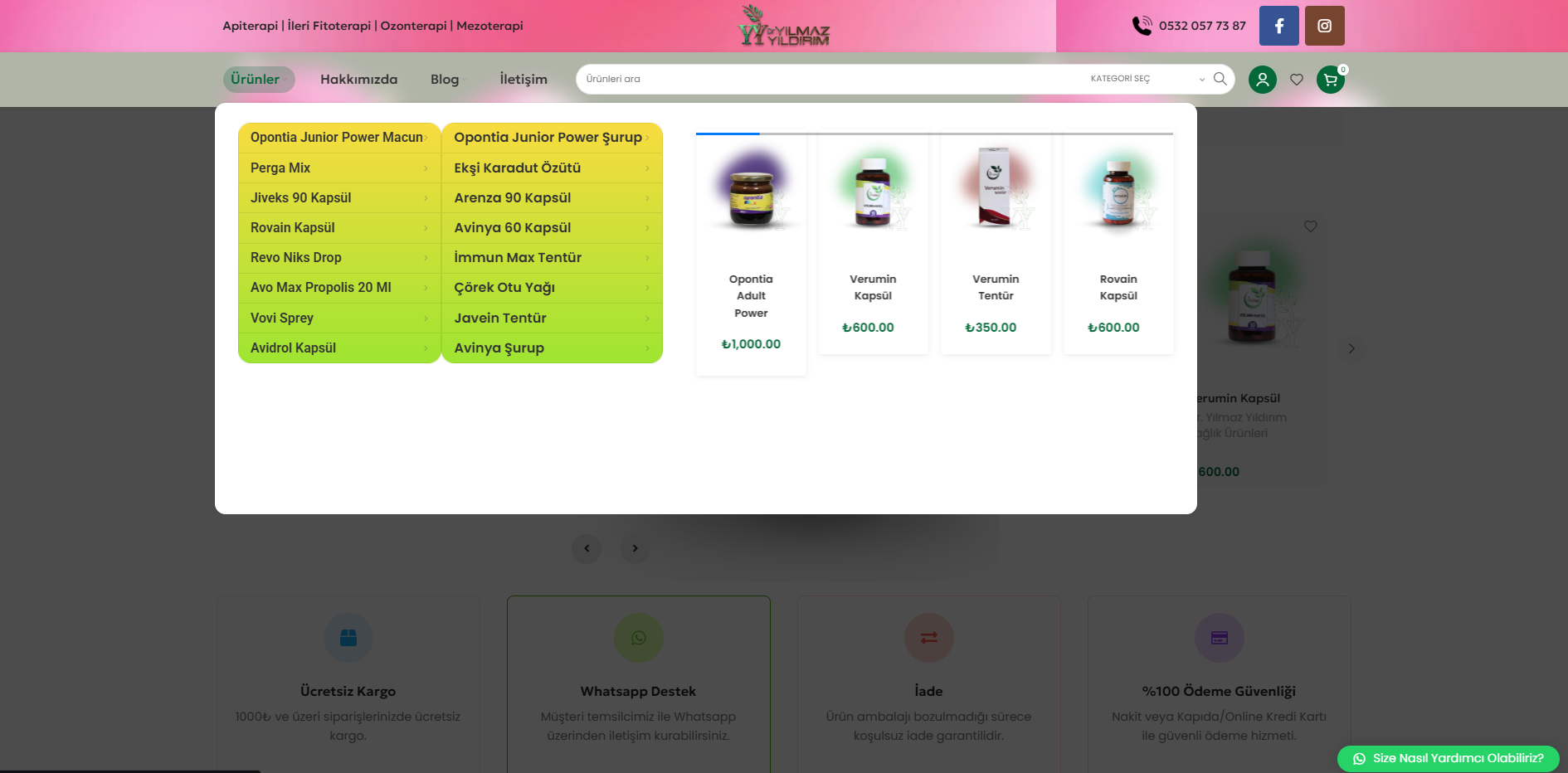The height and width of the screenshot is (773, 1568).
Task: Go to next slide arrow below menu
Action: coord(635,548)
